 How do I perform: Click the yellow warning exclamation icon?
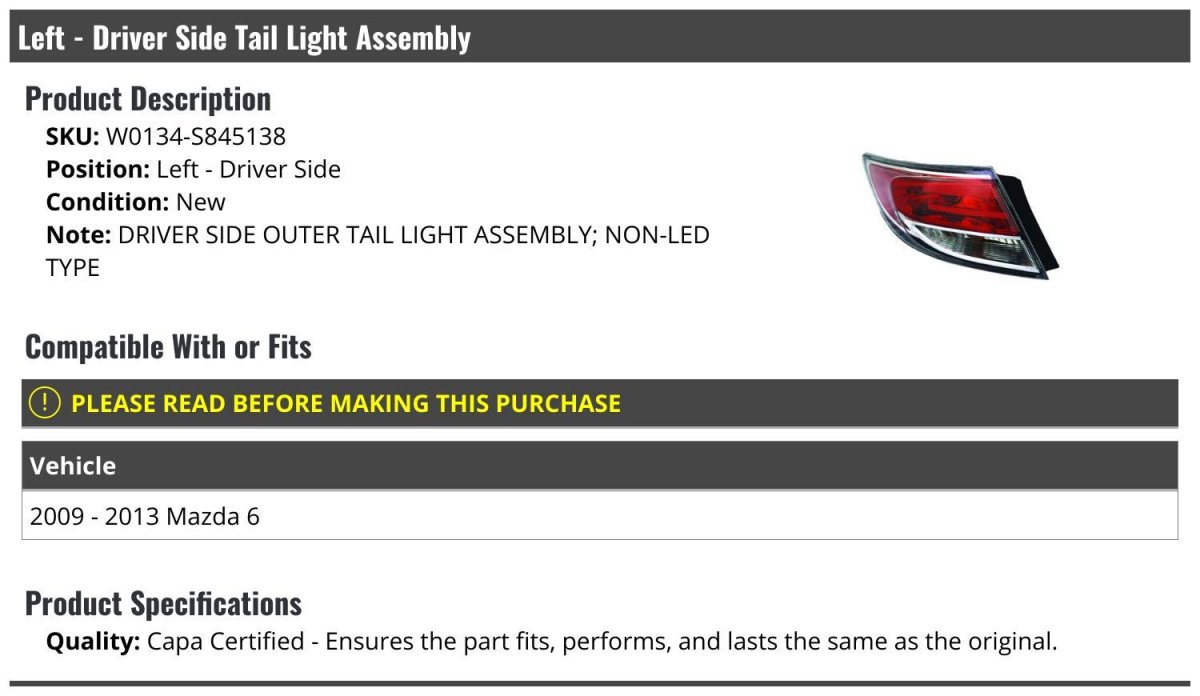click(x=44, y=403)
